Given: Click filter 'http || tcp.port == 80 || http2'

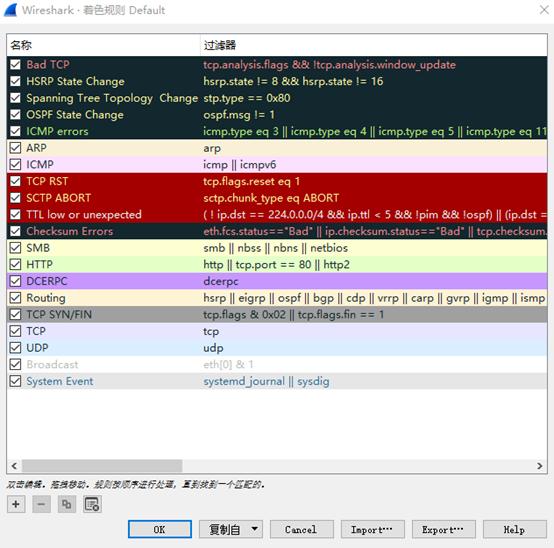Looking at the screenshot, I should click(x=276, y=264).
